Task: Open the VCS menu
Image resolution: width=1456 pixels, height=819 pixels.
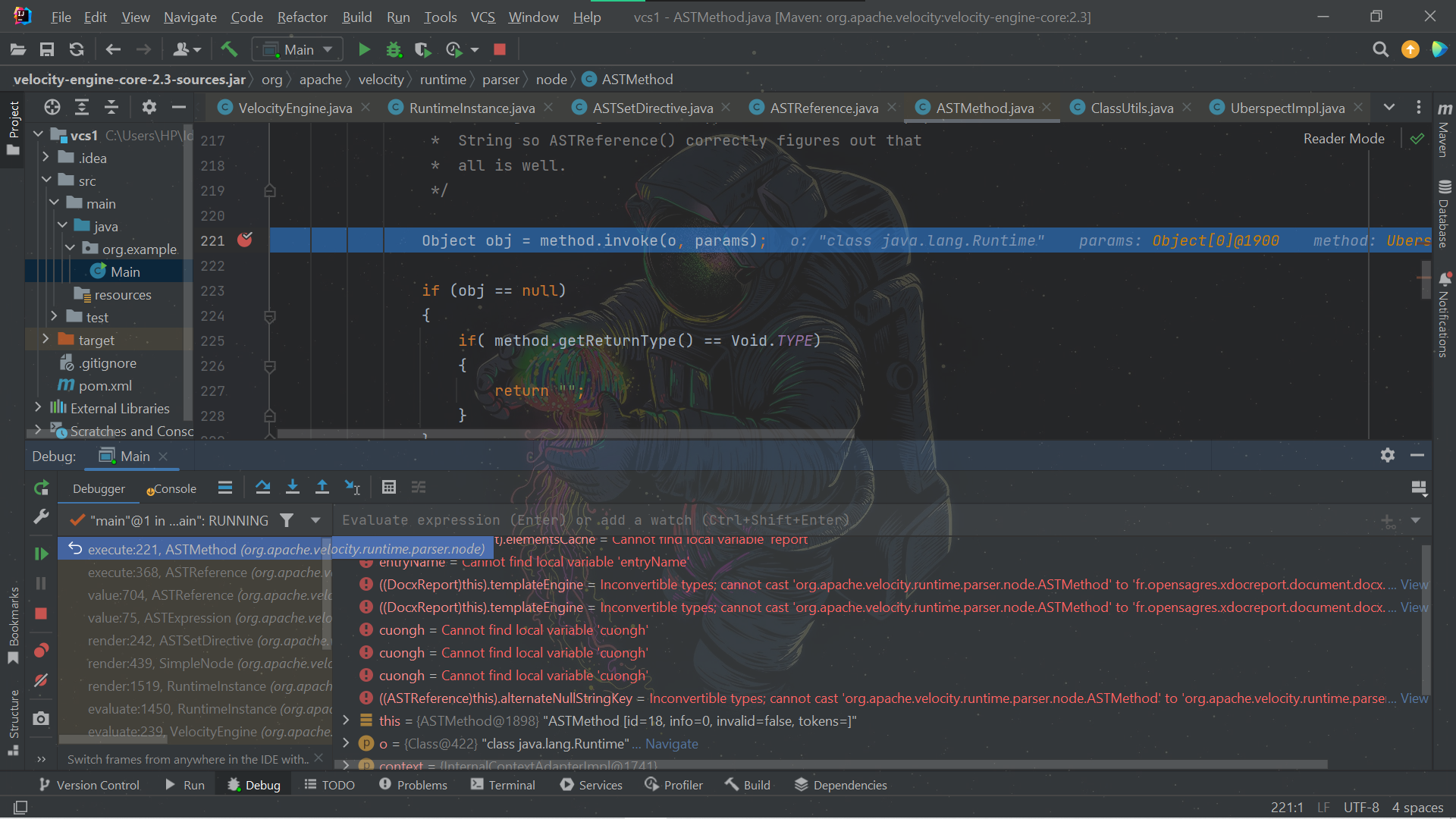Action: pos(482,17)
